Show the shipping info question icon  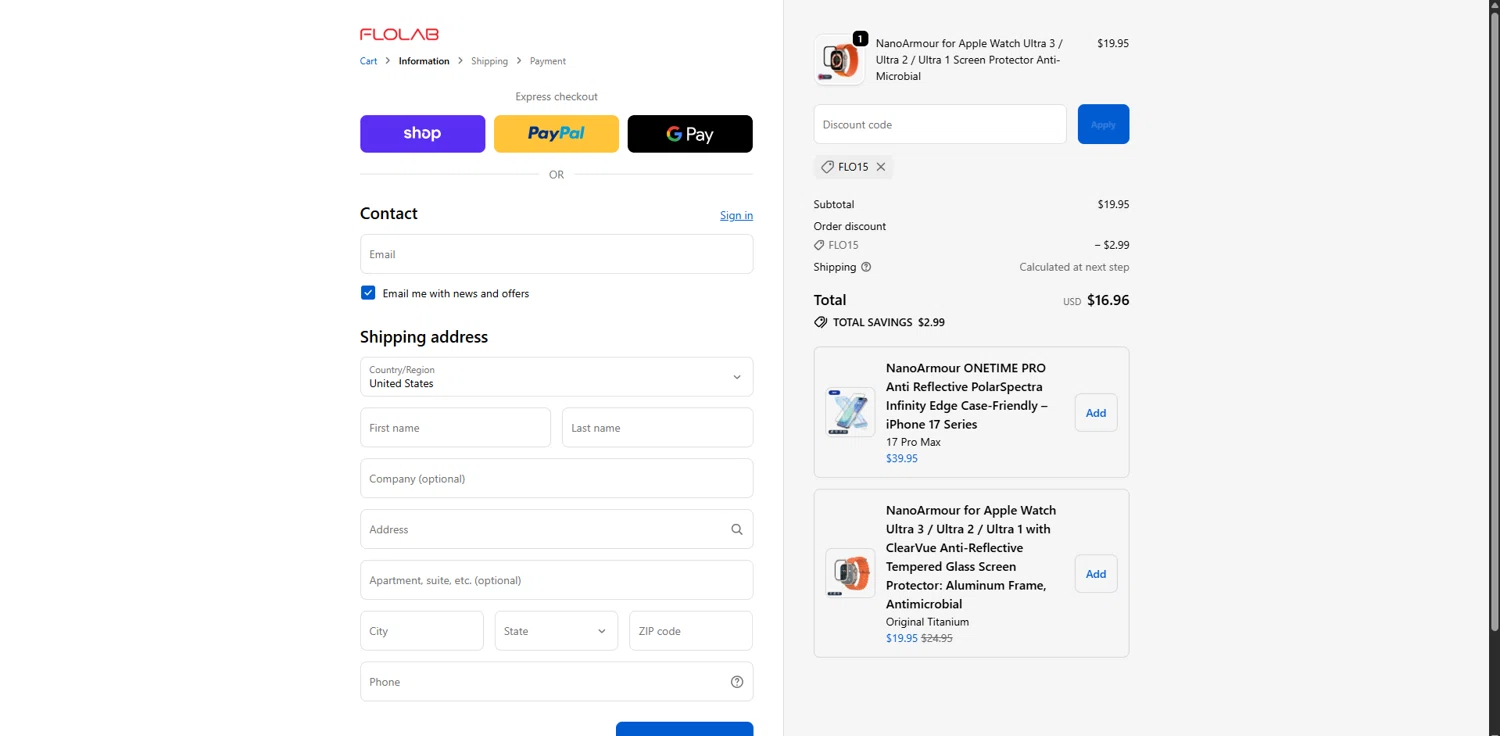pyautogui.click(x=866, y=267)
